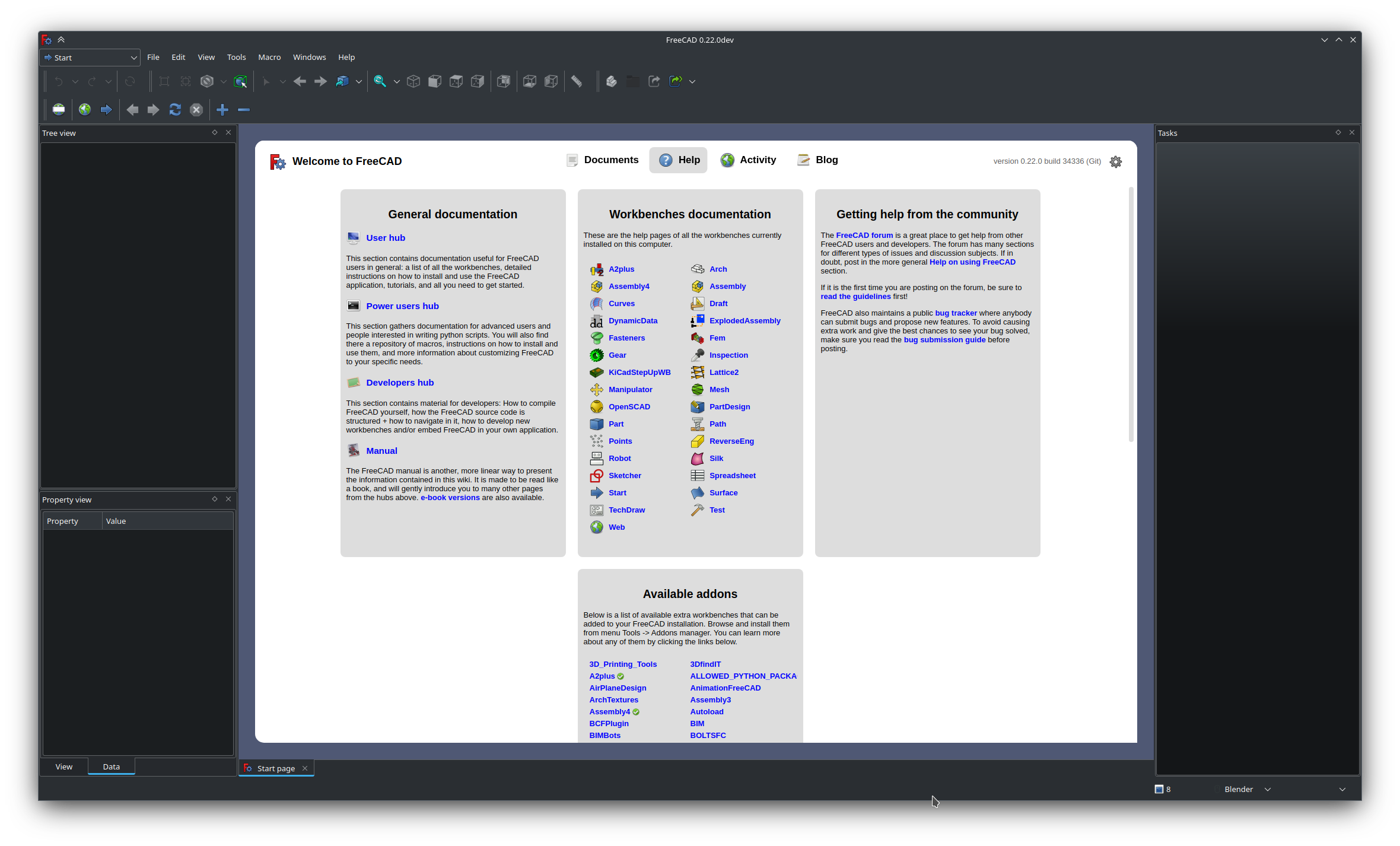Set the left view cube icon
Screen dimensions: 1400x846
click(551, 81)
